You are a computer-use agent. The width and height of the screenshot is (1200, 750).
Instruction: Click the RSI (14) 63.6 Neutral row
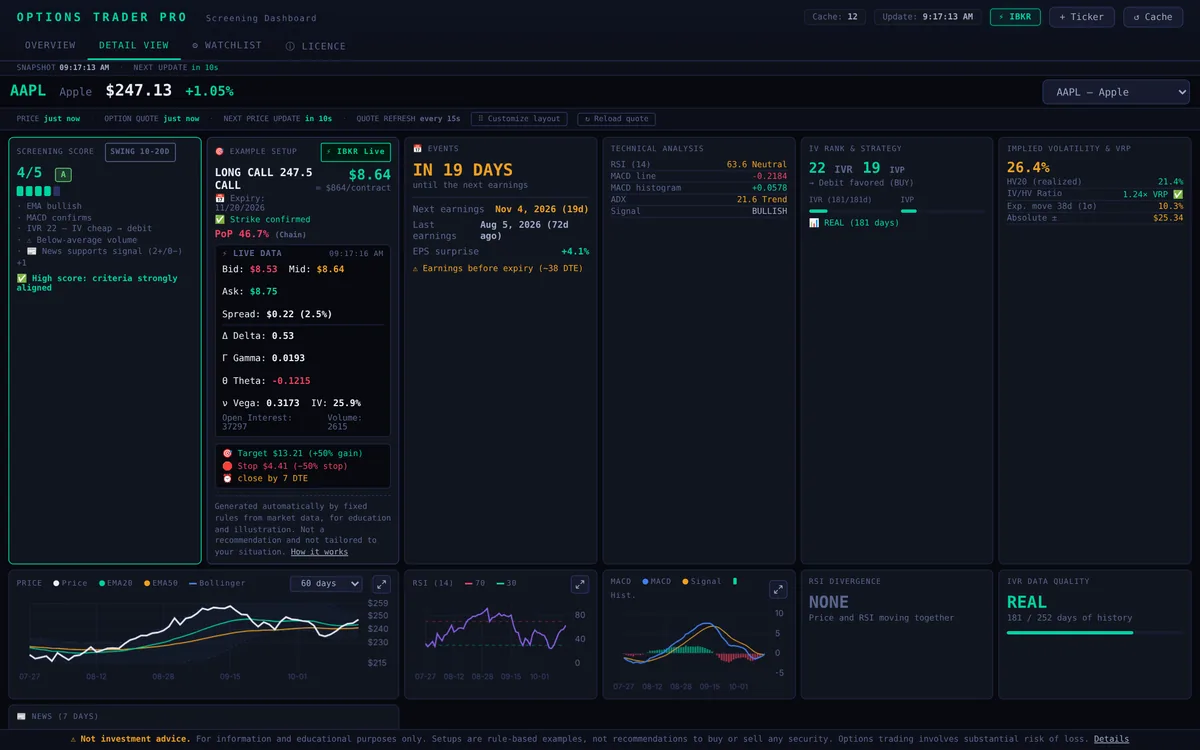pos(699,164)
